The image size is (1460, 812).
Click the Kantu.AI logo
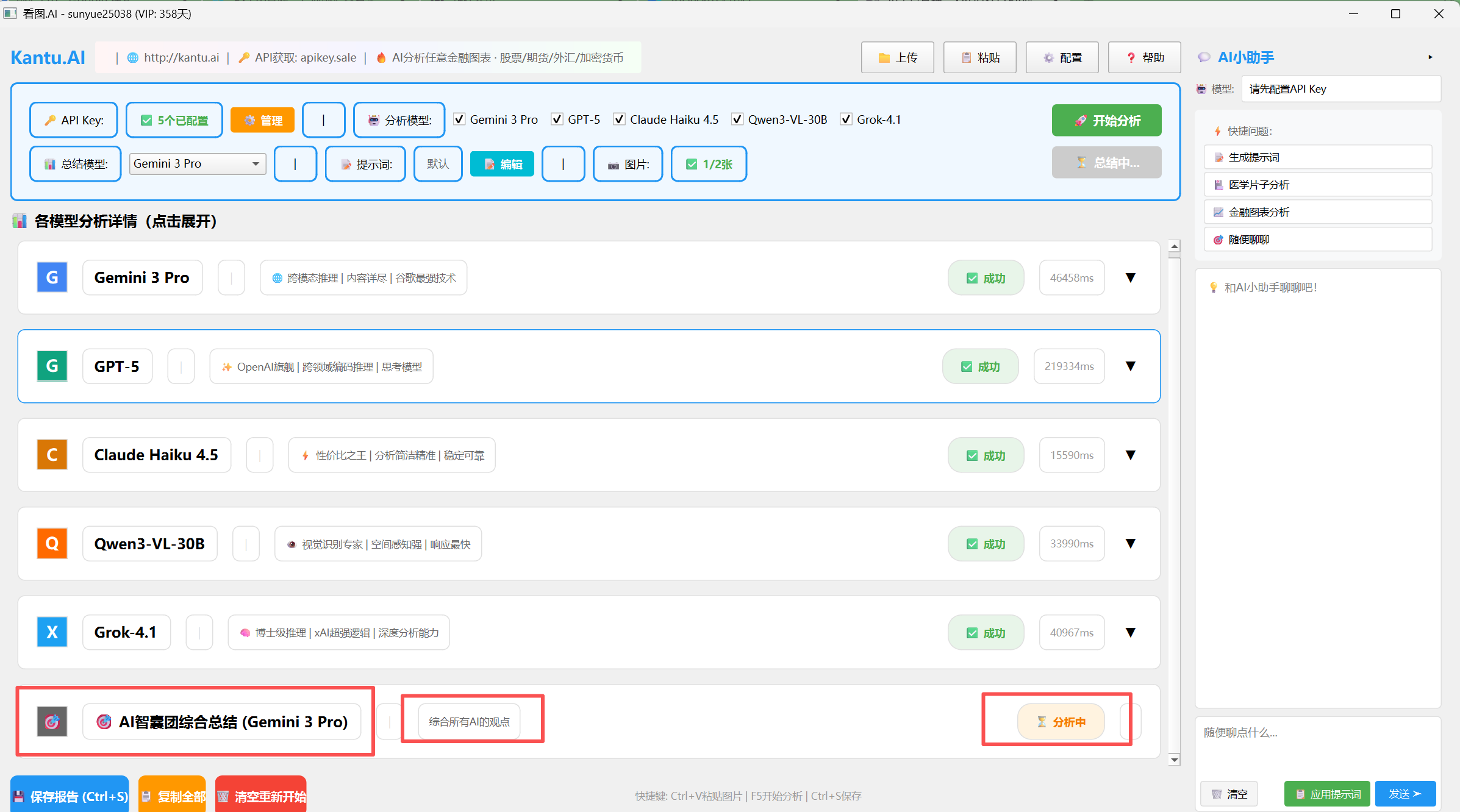pyautogui.click(x=48, y=57)
